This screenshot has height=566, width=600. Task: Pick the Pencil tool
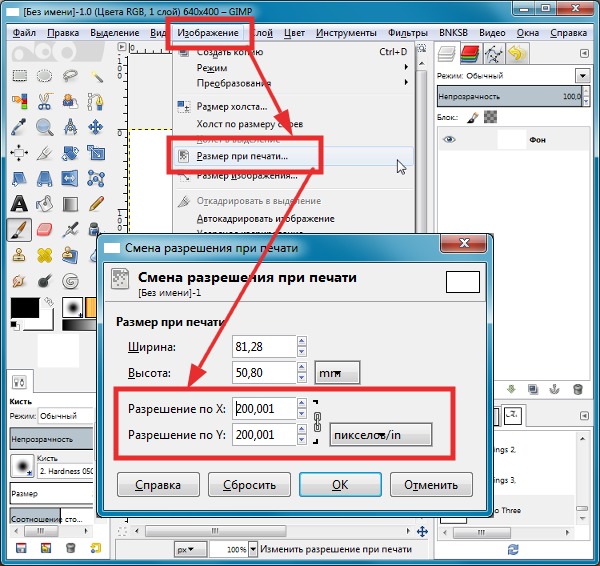point(96,204)
